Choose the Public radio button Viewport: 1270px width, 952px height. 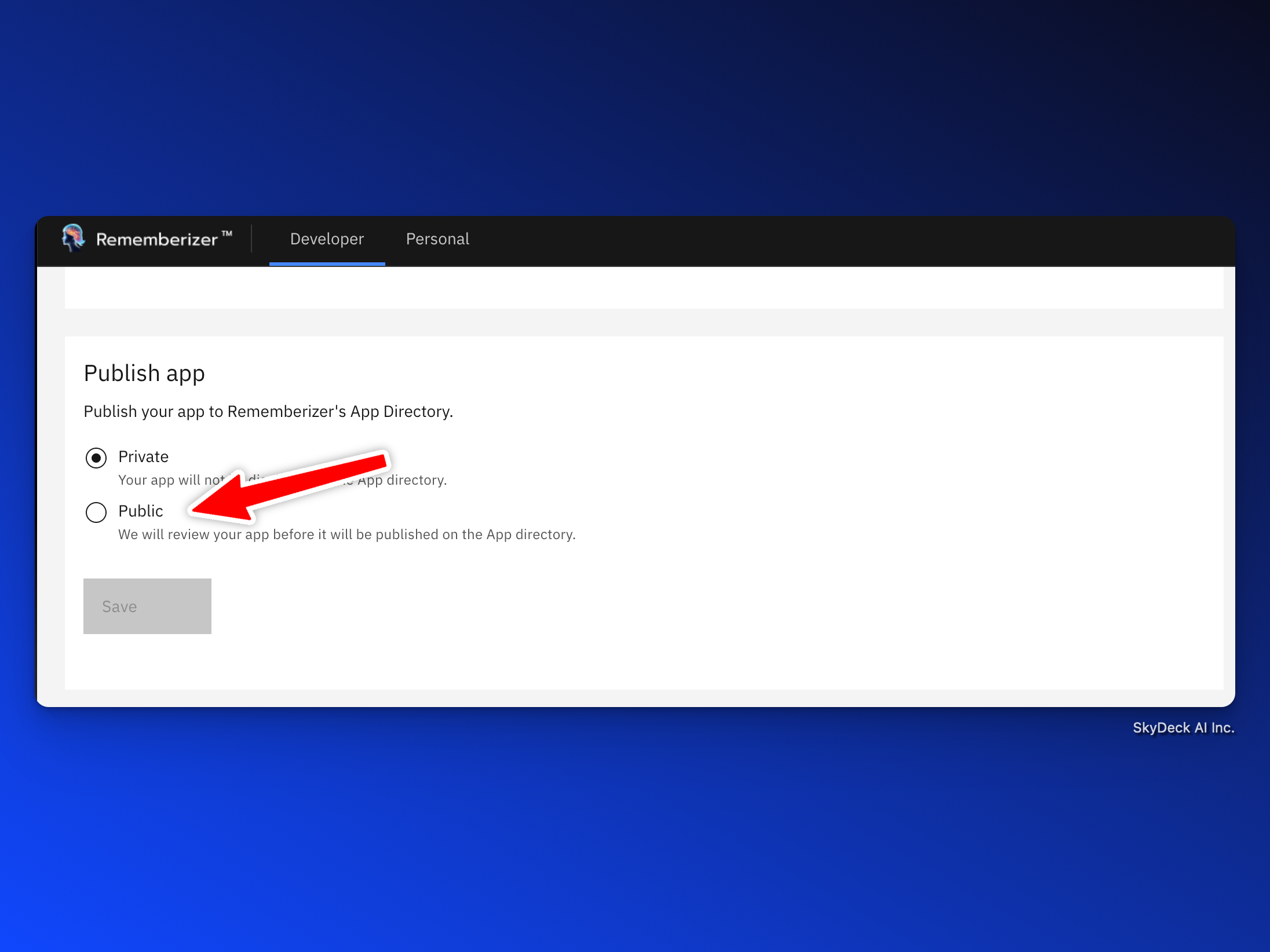[96, 512]
